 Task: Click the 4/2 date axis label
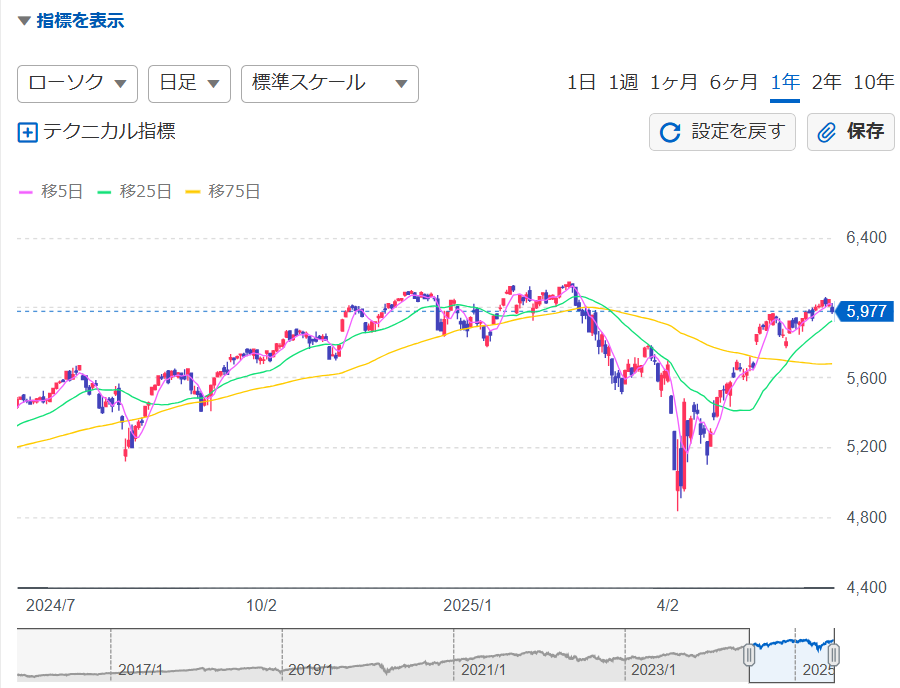coord(668,606)
